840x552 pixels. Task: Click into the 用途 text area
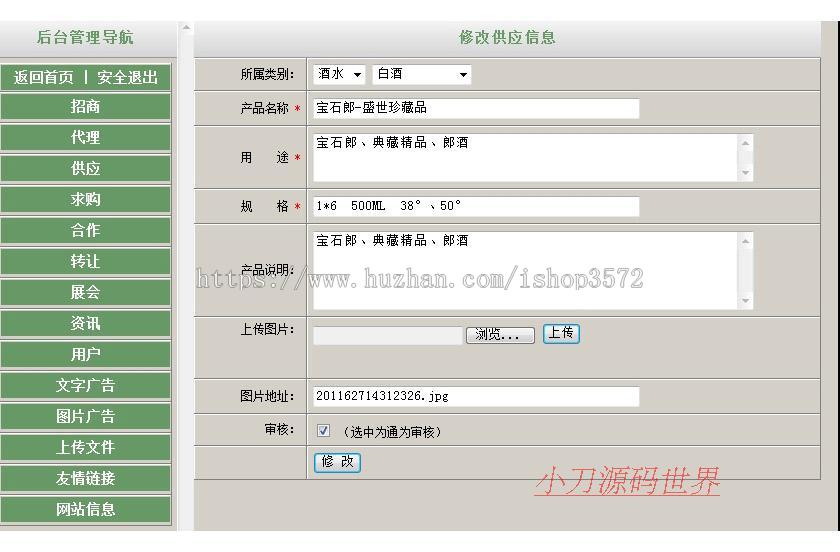point(526,158)
